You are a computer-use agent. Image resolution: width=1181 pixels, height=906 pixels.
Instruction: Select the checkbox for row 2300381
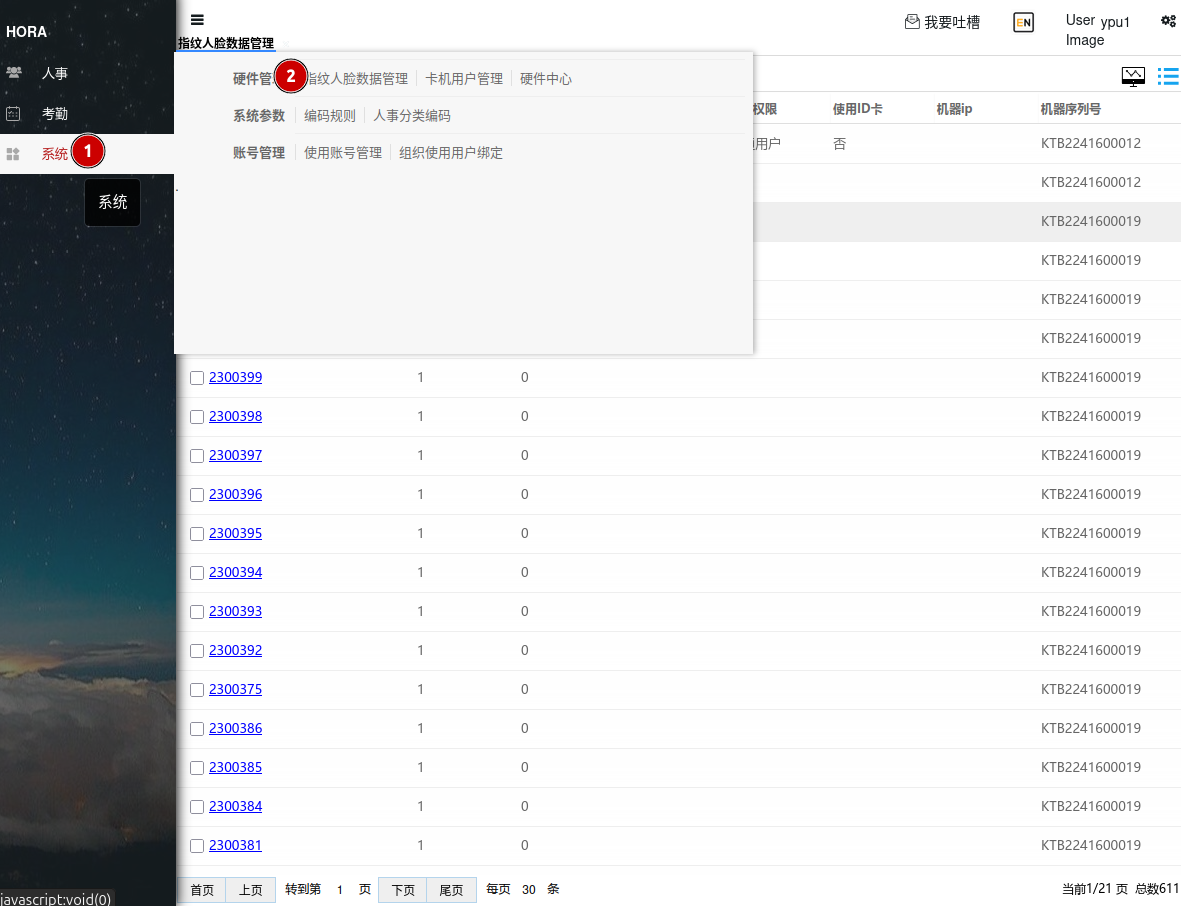pyautogui.click(x=197, y=846)
